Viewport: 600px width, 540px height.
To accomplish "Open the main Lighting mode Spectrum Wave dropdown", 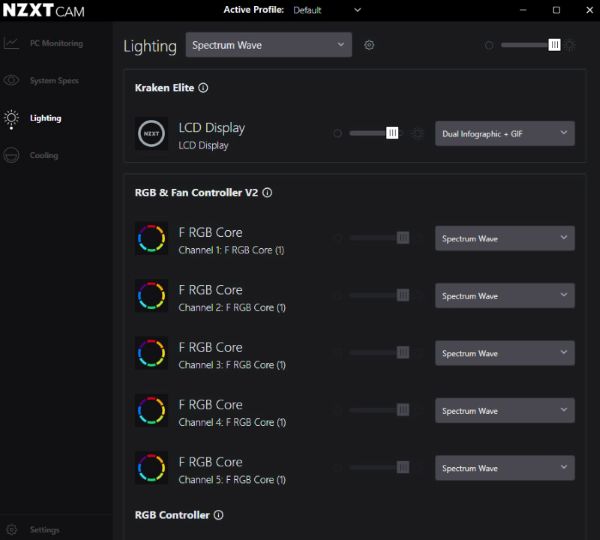I will pyautogui.click(x=269, y=45).
